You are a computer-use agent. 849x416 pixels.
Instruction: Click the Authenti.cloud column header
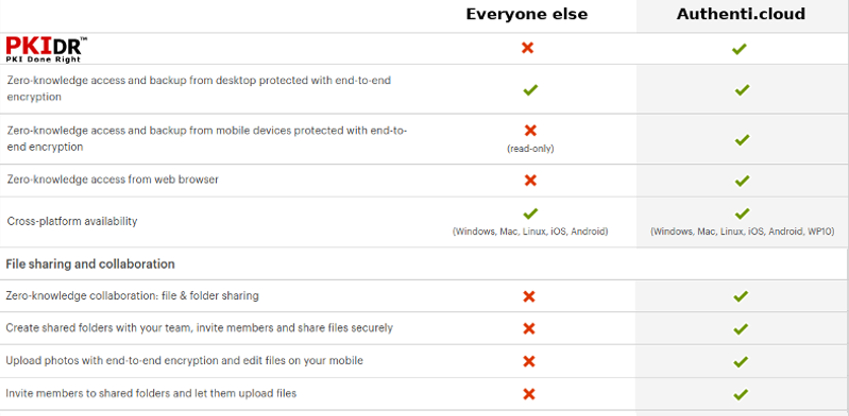[x=741, y=14]
